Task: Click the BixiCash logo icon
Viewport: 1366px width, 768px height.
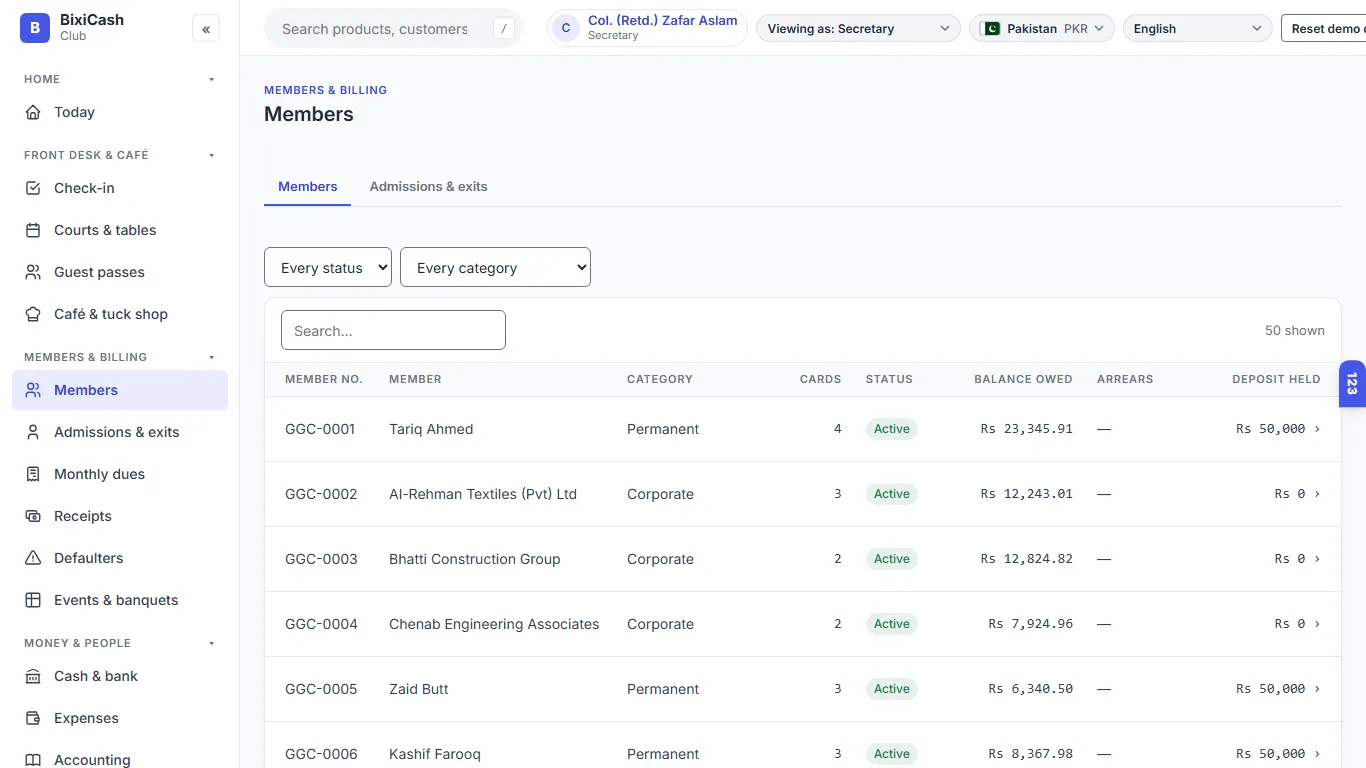Action: point(35,28)
